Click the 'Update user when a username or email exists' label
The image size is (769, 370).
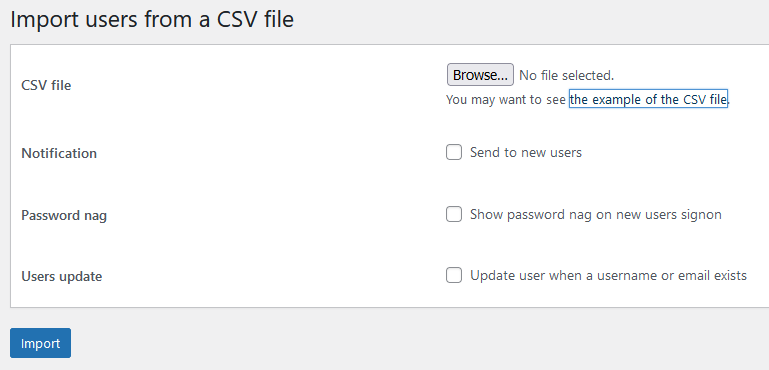pos(608,276)
